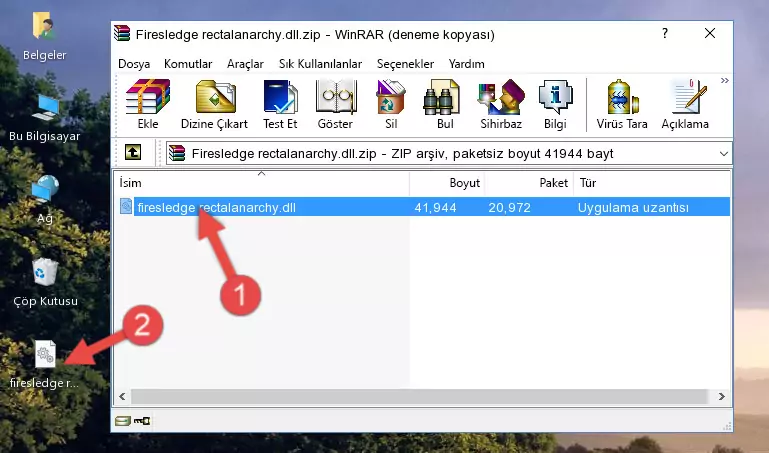Open the Dosya menu
Screen dimensions: 769x453
(x=134, y=64)
